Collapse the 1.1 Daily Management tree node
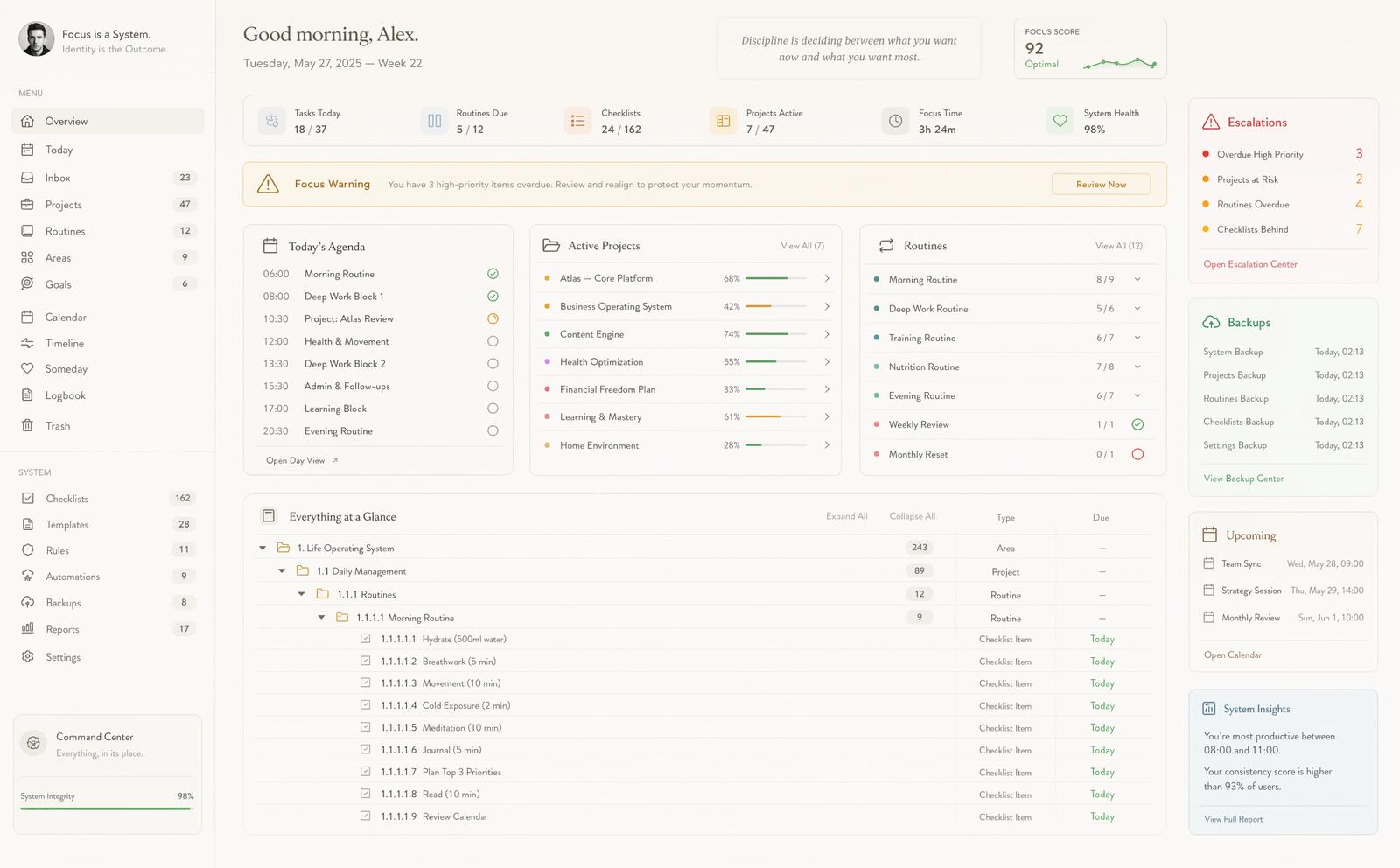 282,571
